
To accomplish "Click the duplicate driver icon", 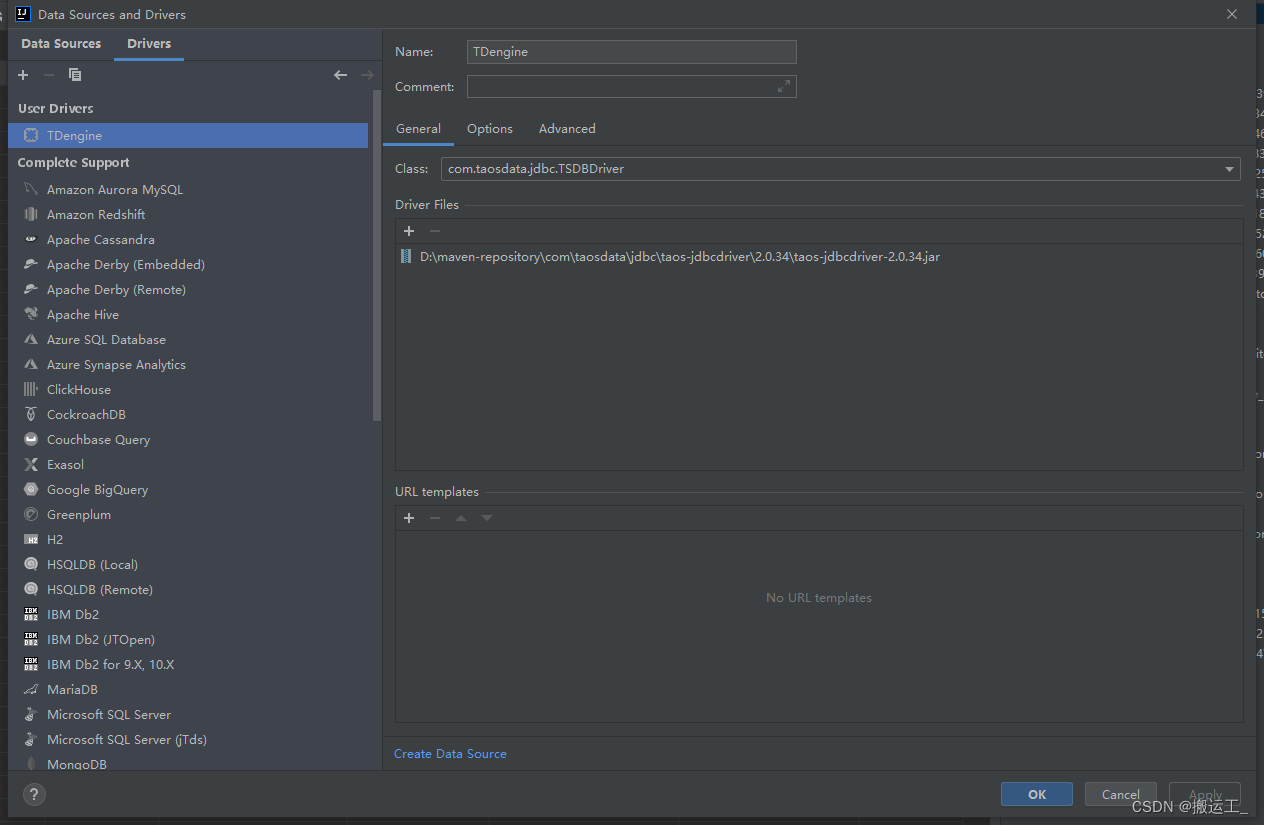I will [x=75, y=75].
